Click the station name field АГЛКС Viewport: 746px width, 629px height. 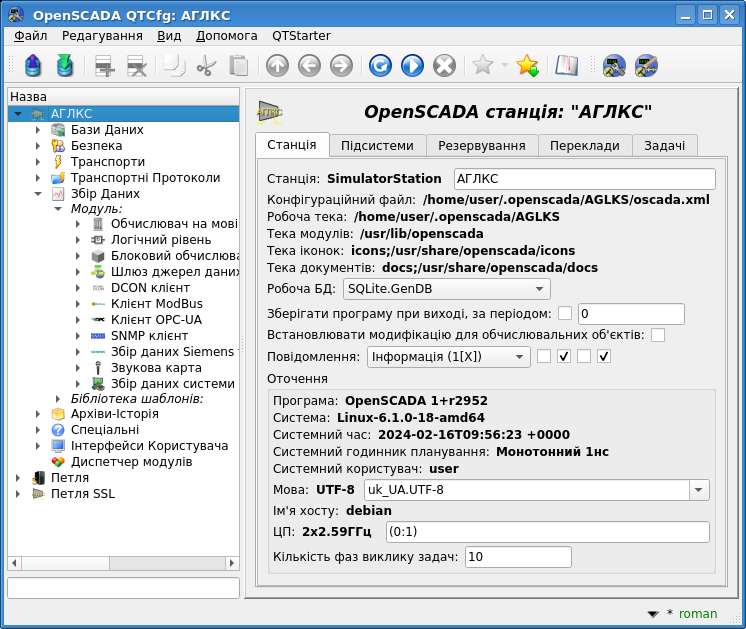click(x=584, y=179)
